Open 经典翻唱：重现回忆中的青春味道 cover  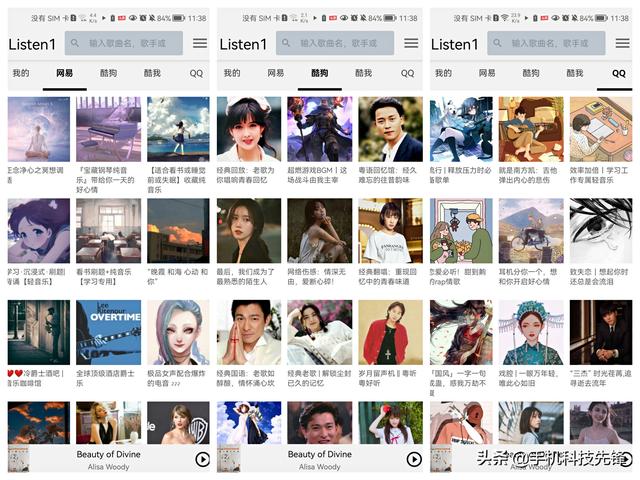click(x=391, y=231)
